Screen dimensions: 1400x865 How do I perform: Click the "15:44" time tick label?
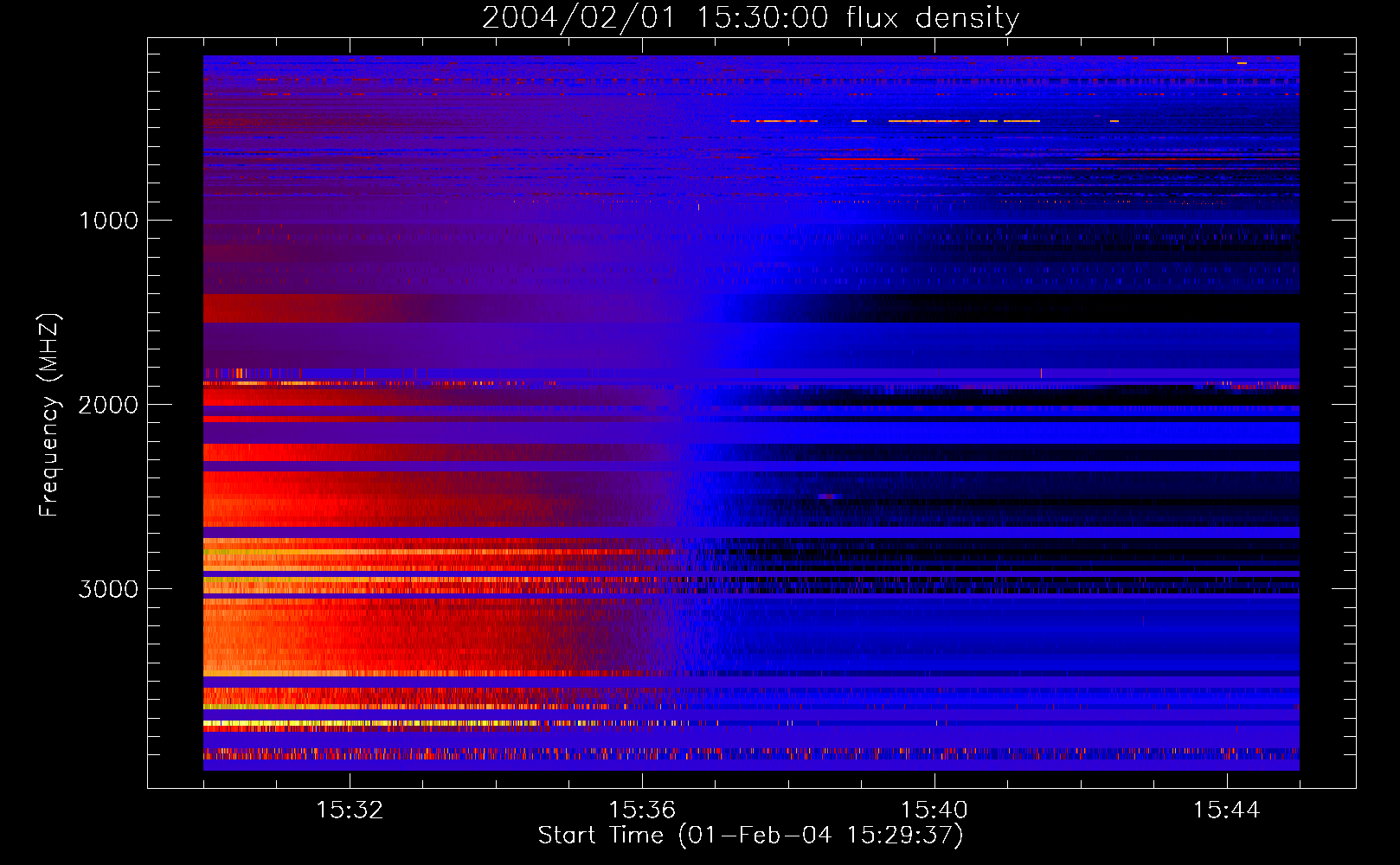[x=1226, y=811]
